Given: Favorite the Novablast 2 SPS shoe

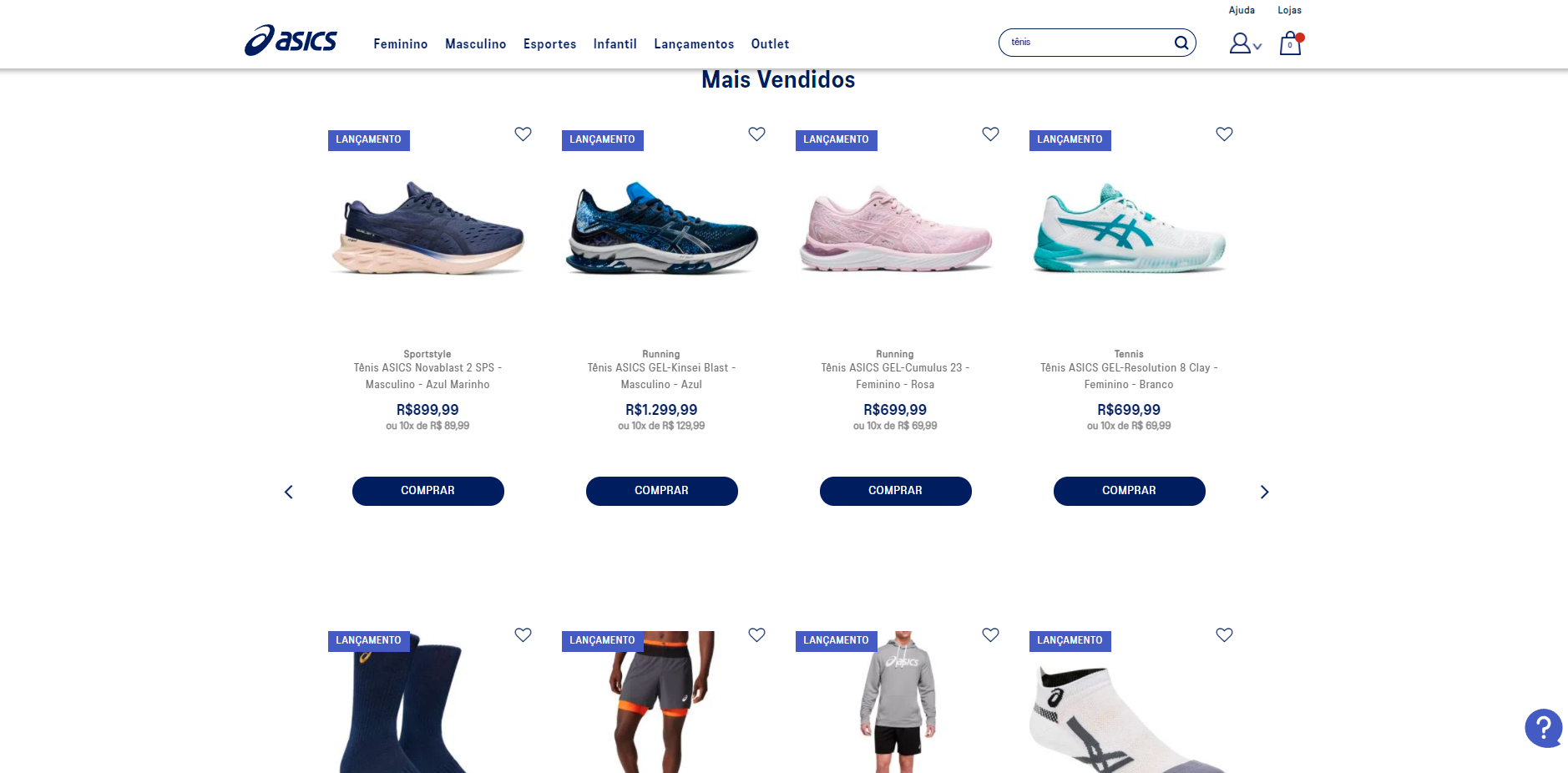Looking at the screenshot, I should tap(523, 134).
